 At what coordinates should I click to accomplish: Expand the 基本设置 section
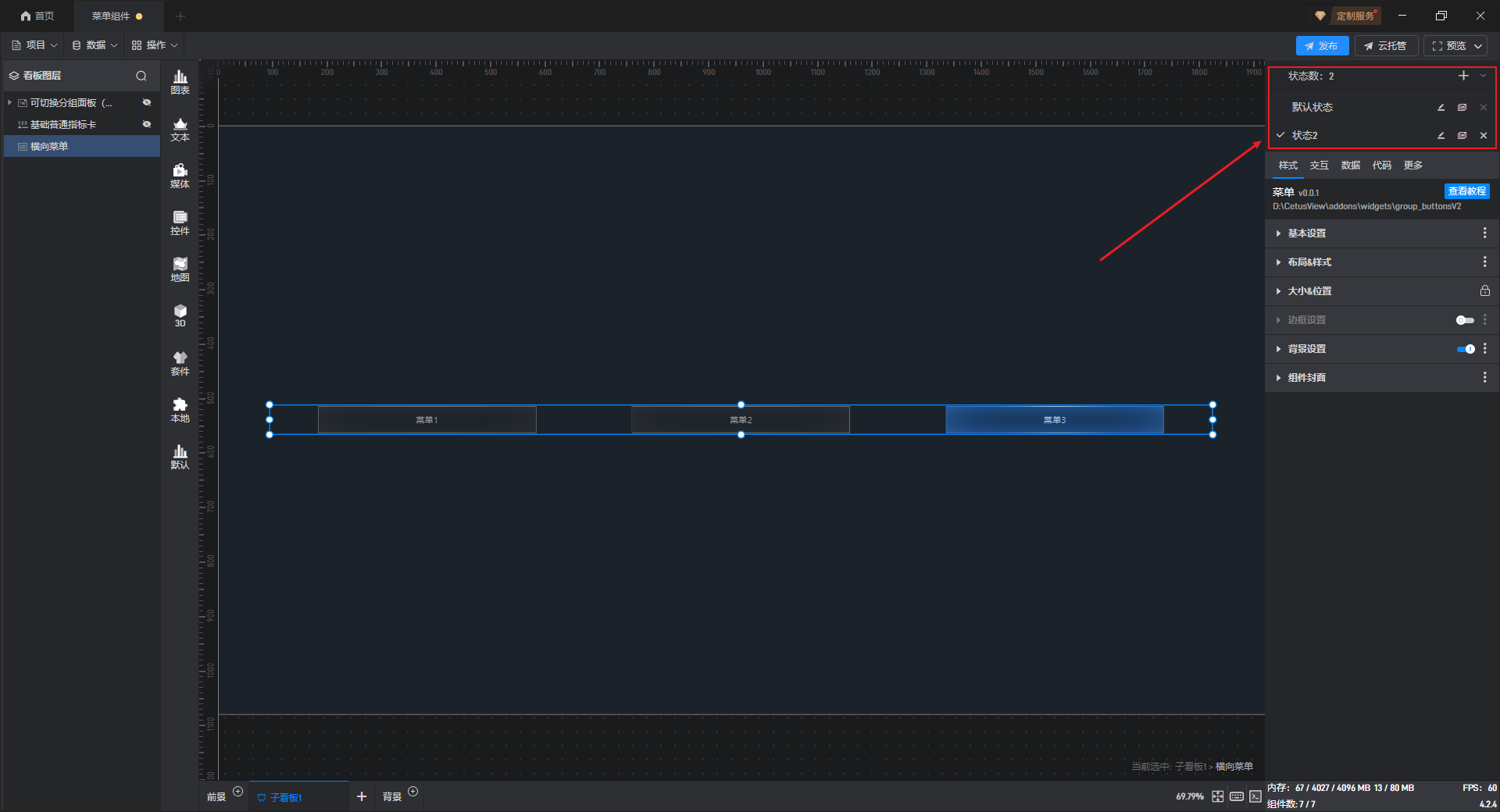(x=1278, y=233)
